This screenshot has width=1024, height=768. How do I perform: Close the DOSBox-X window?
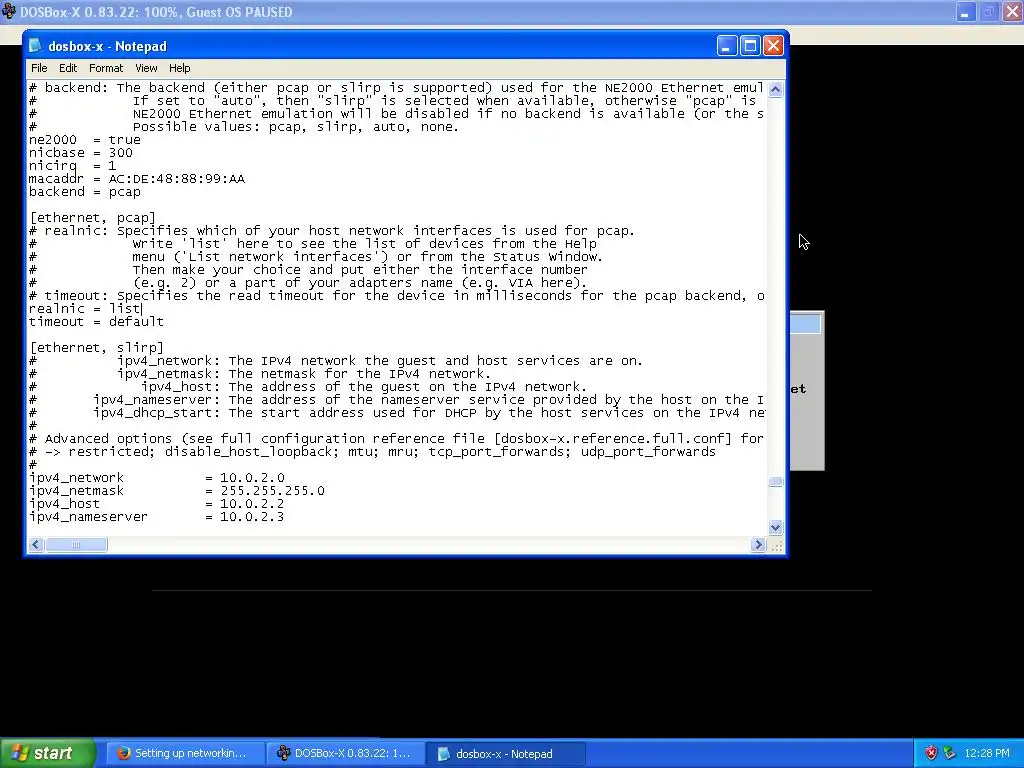[x=1013, y=12]
